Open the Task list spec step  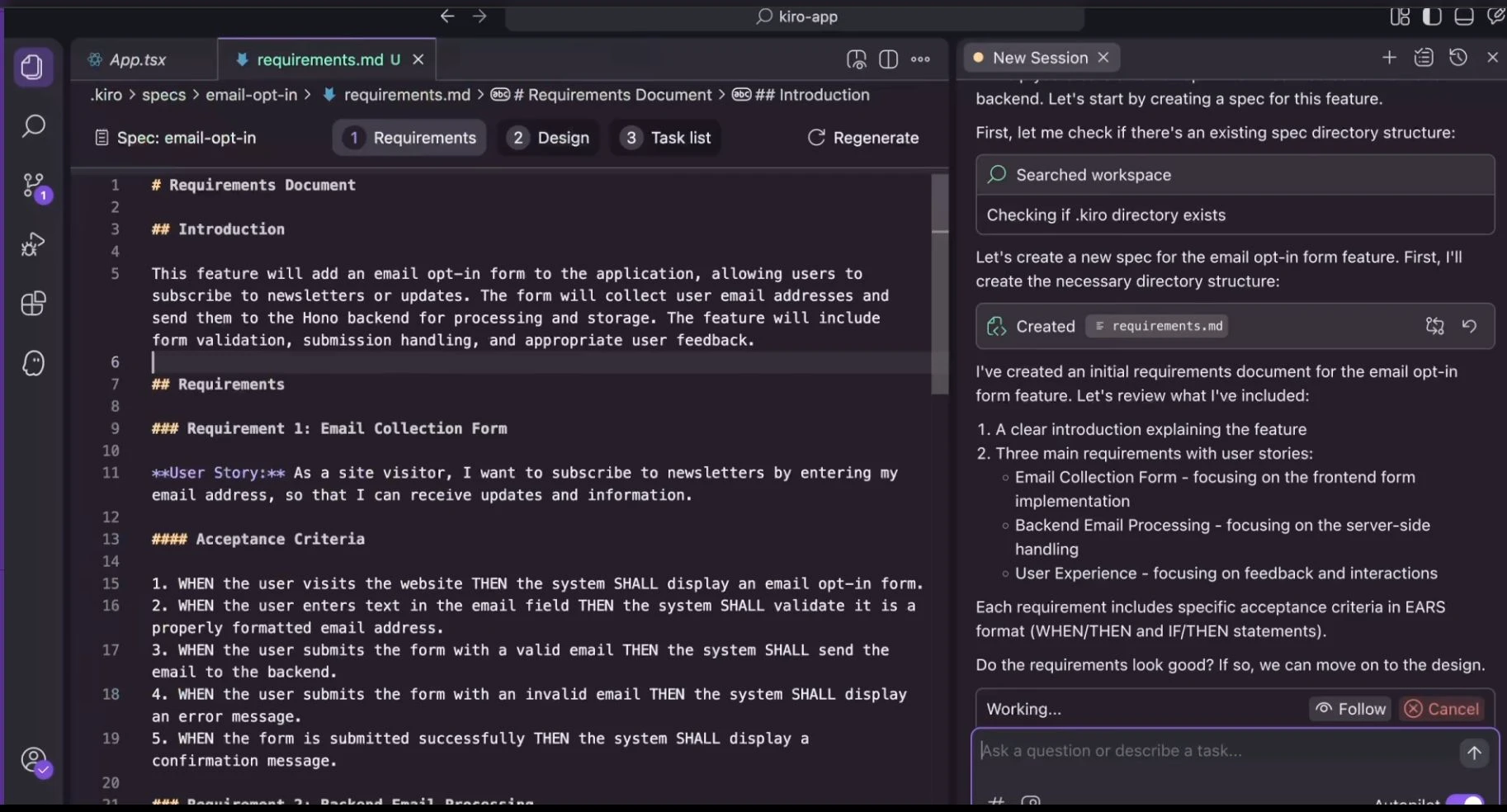pyautogui.click(x=666, y=138)
